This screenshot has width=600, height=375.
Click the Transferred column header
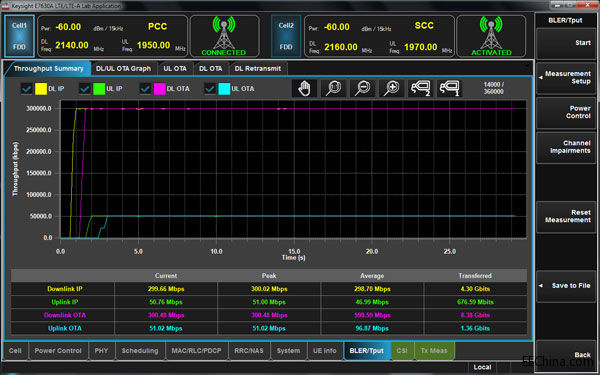(475, 276)
